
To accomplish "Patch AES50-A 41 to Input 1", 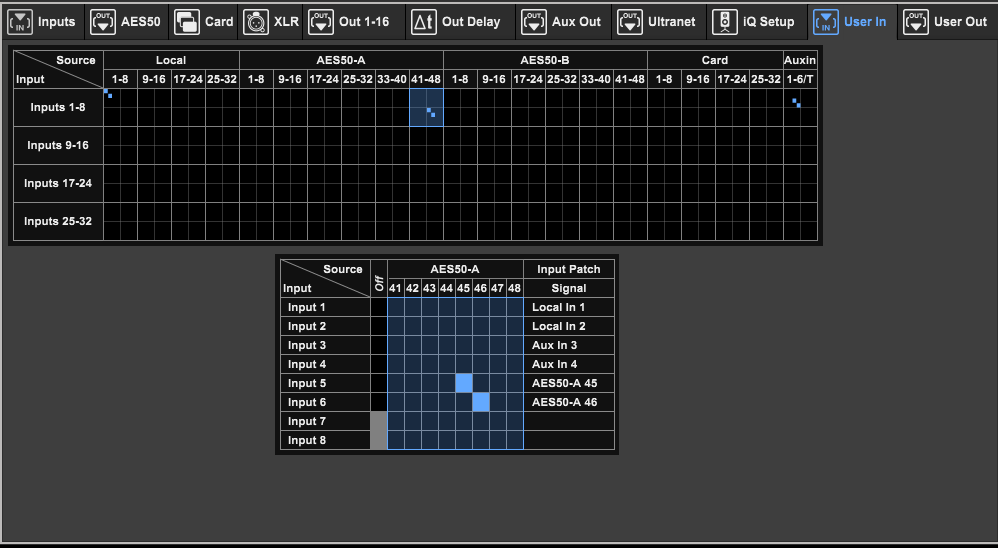I will pos(396,307).
